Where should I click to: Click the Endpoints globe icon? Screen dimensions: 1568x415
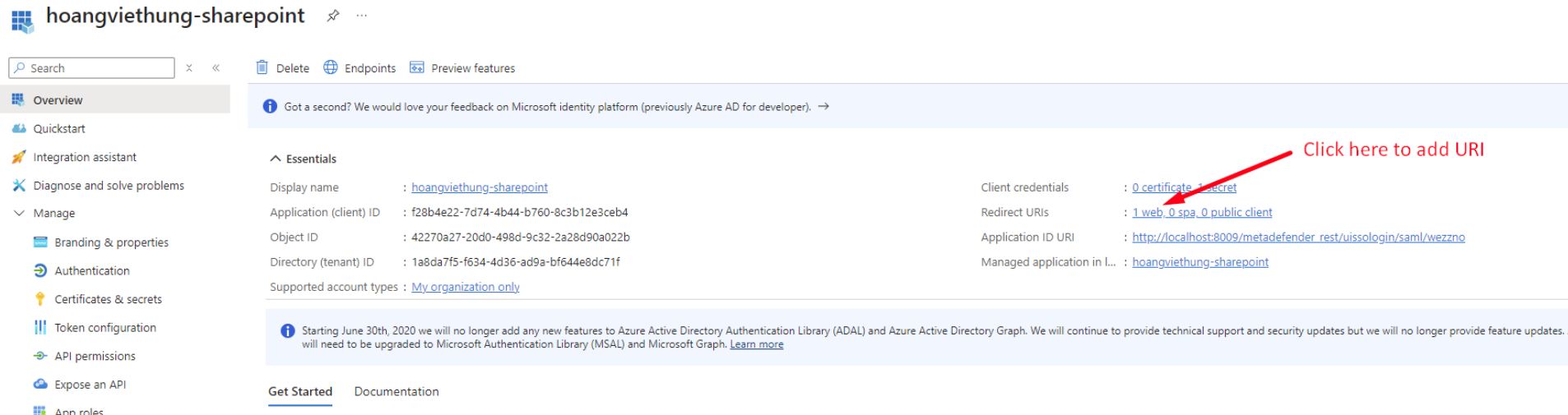coord(331,67)
